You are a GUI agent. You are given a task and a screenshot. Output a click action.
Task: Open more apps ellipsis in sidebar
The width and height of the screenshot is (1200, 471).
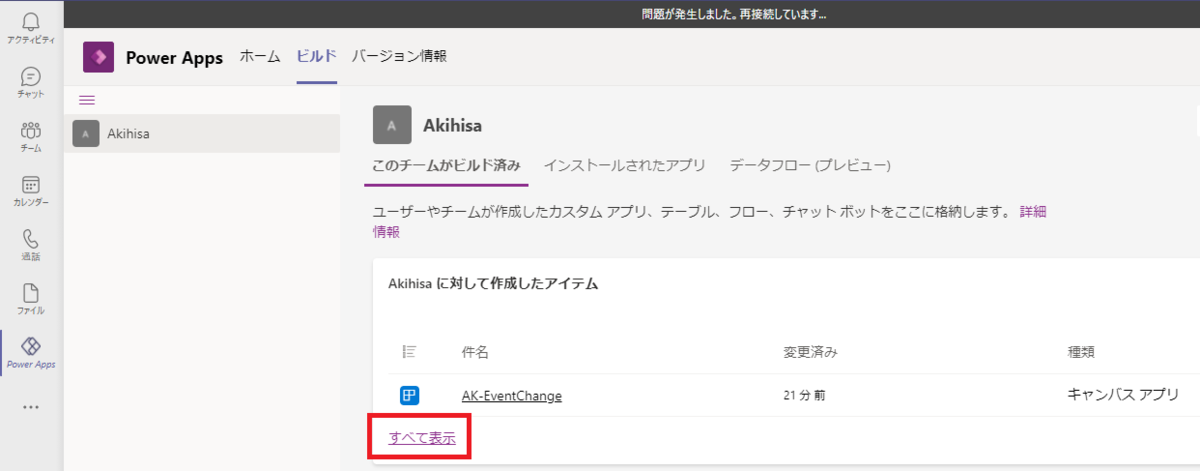[31, 407]
